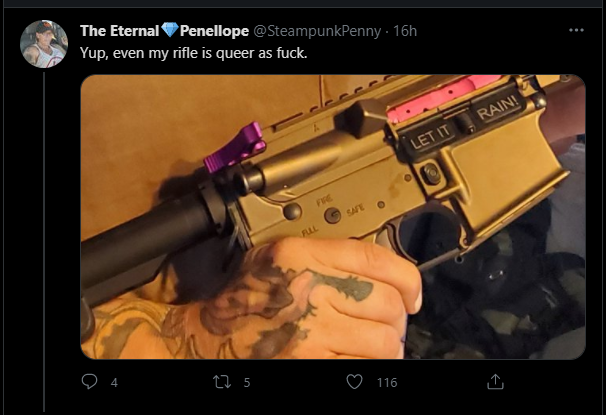This screenshot has width=606, height=415.
Task: Click the tweet text about the rifle
Action: (194, 53)
